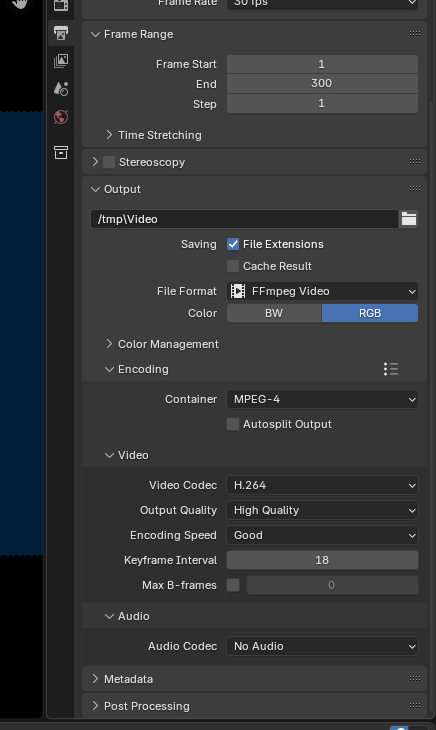Viewport: 436px width, 730px height.
Task: Grab the Metadata panel drag handle
Action: coord(415,678)
